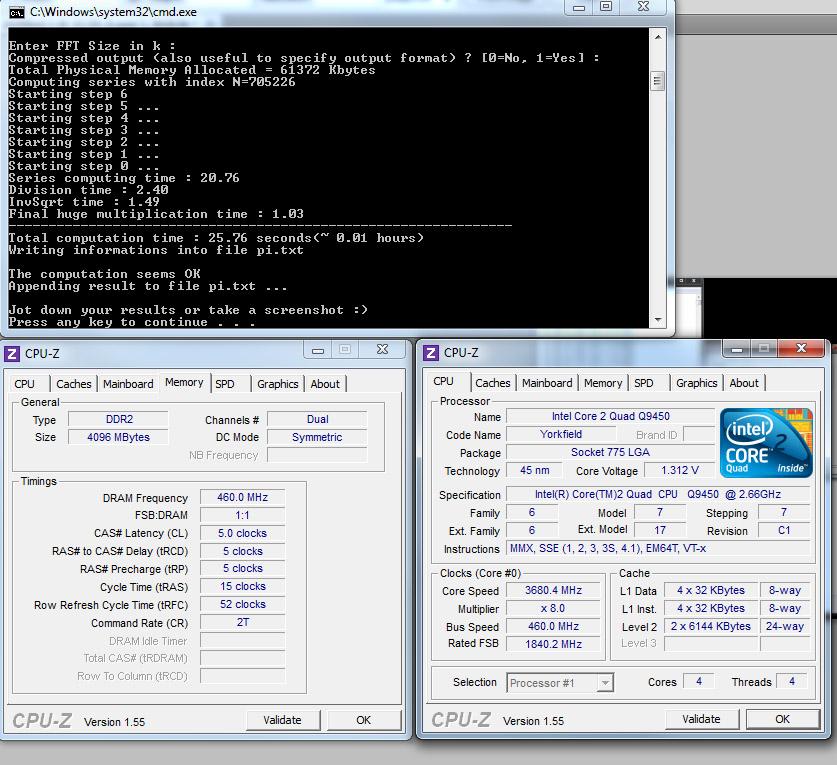Click the 1.312 V core voltage value
The image size is (837, 765).
tap(680, 470)
